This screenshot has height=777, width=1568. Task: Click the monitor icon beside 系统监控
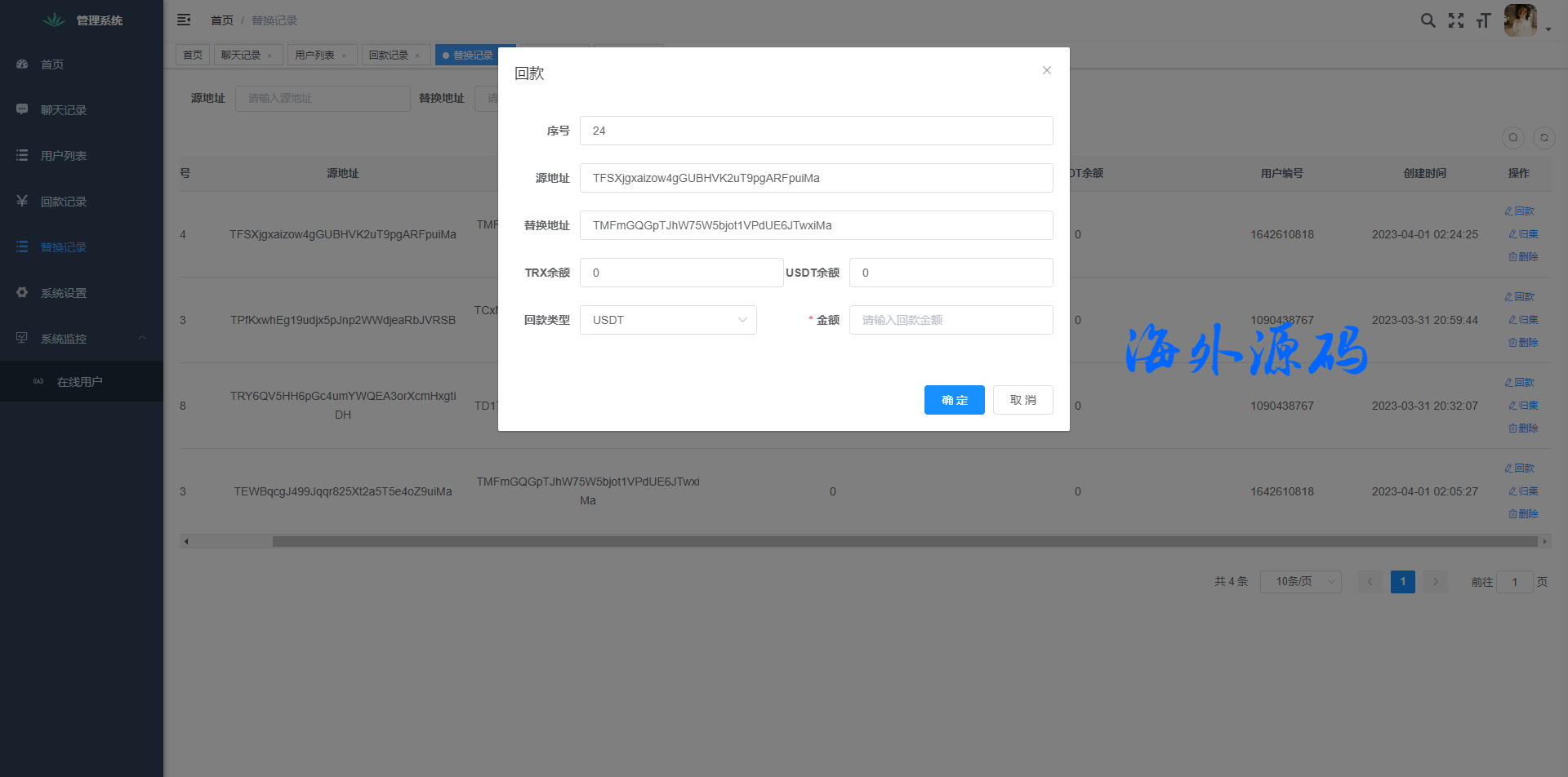(x=22, y=338)
